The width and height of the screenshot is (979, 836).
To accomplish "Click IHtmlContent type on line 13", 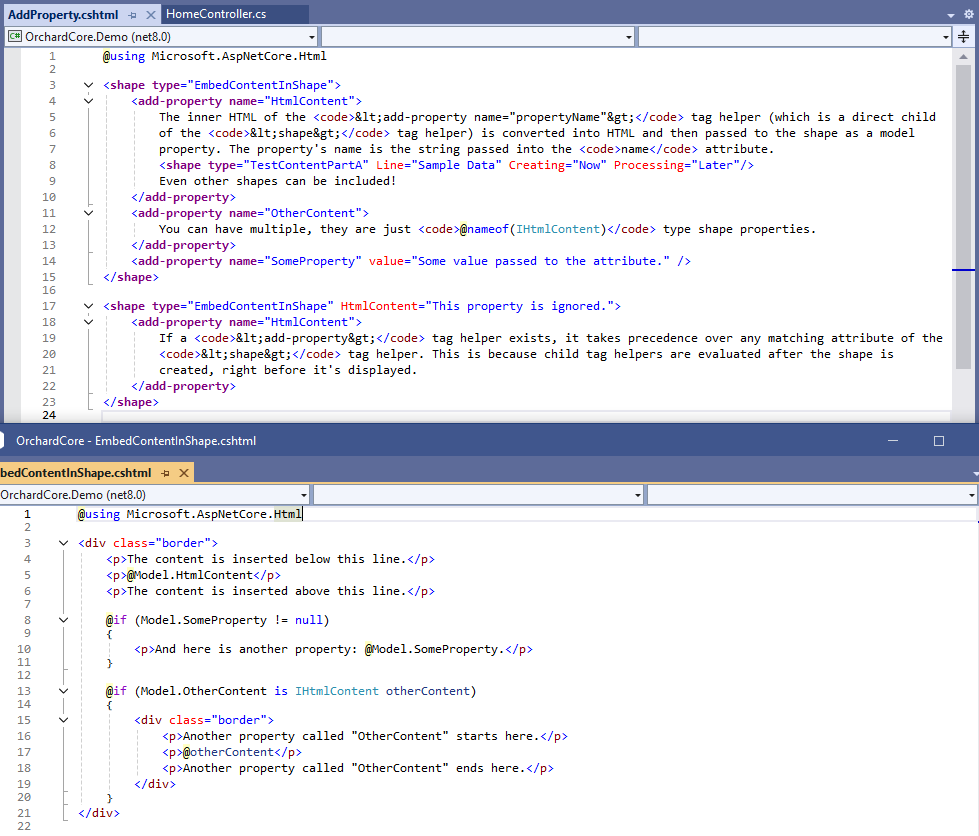I will pyautogui.click(x=337, y=691).
